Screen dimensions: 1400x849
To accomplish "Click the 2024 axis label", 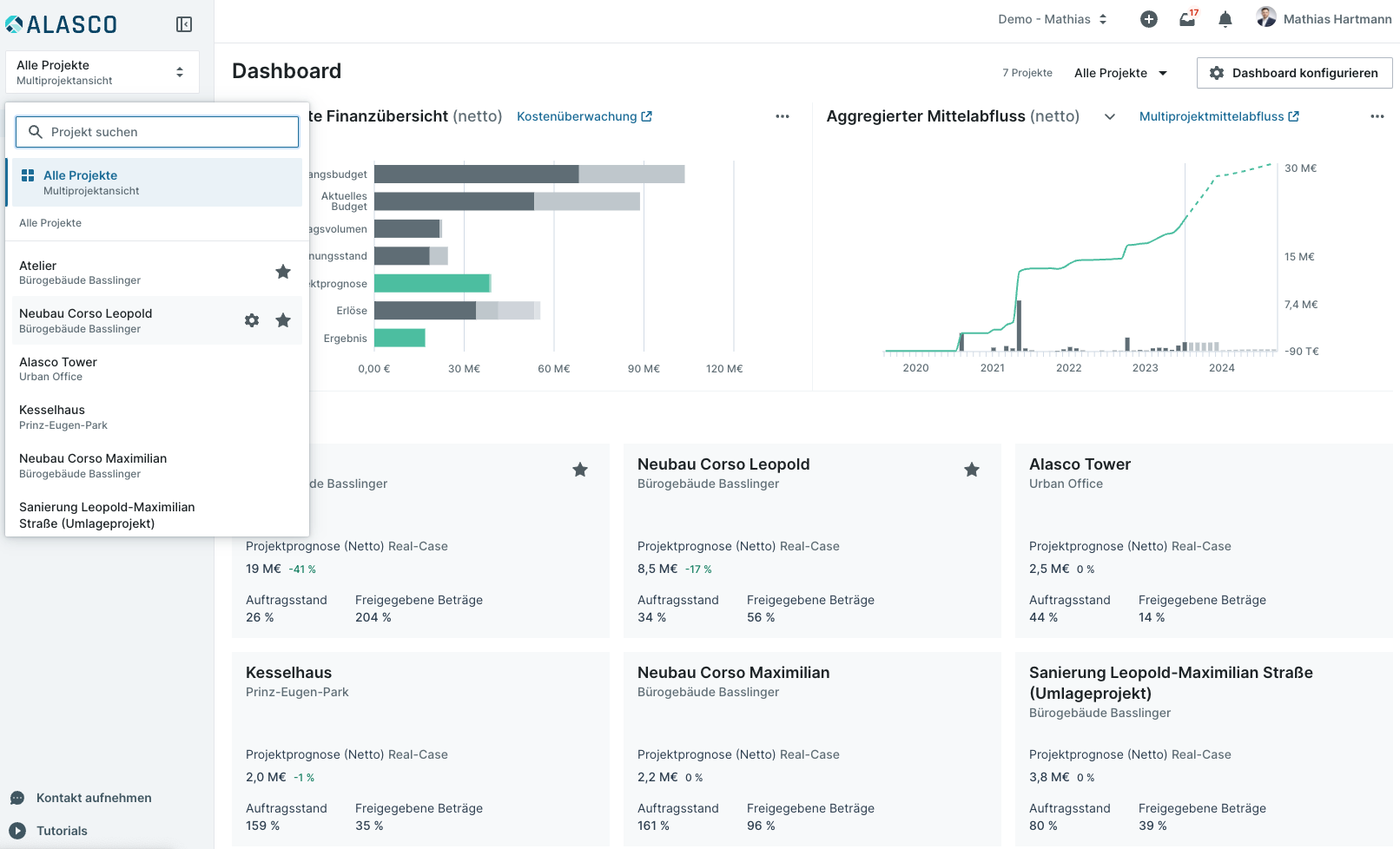I will pyautogui.click(x=1221, y=368).
